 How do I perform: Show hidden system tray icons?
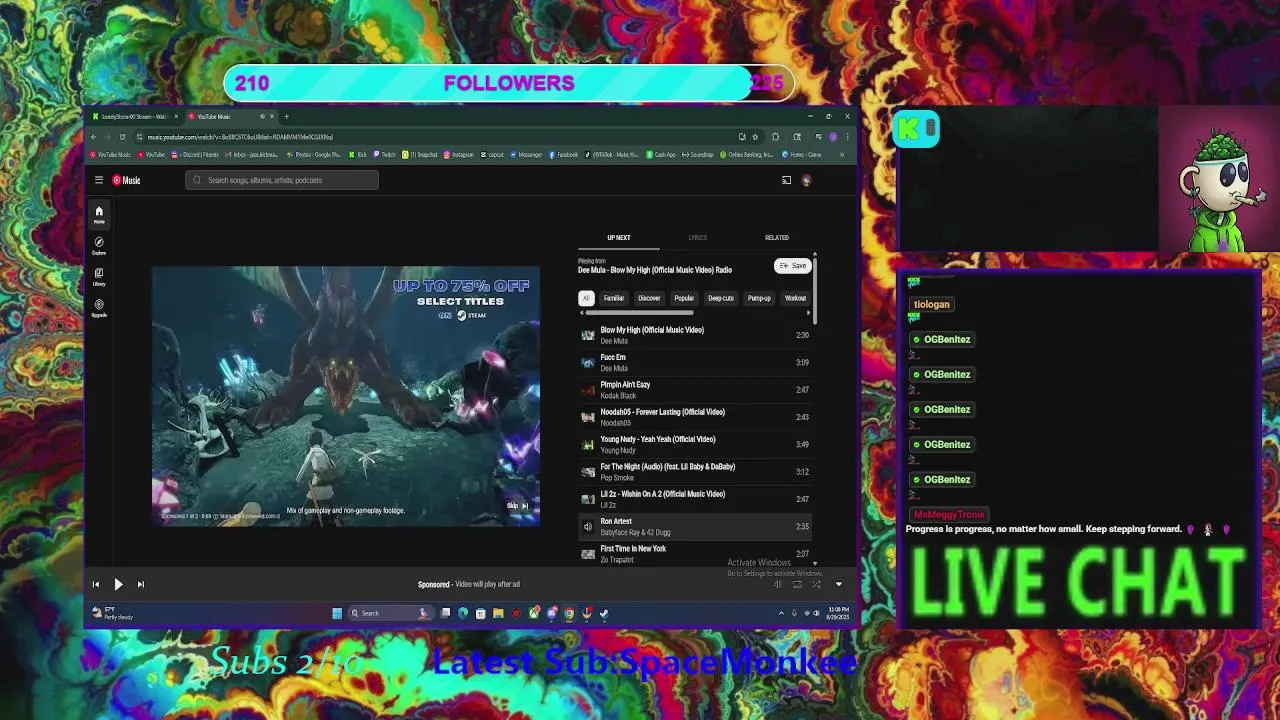point(782,613)
